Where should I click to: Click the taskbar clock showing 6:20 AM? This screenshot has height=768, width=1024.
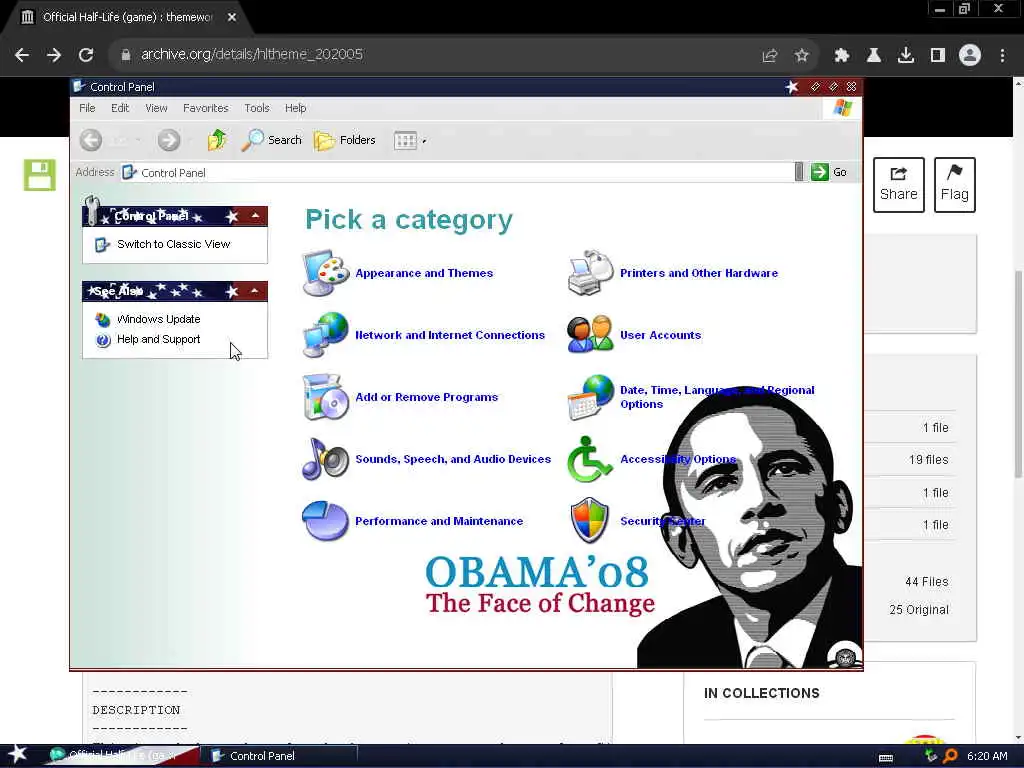click(x=987, y=756)
